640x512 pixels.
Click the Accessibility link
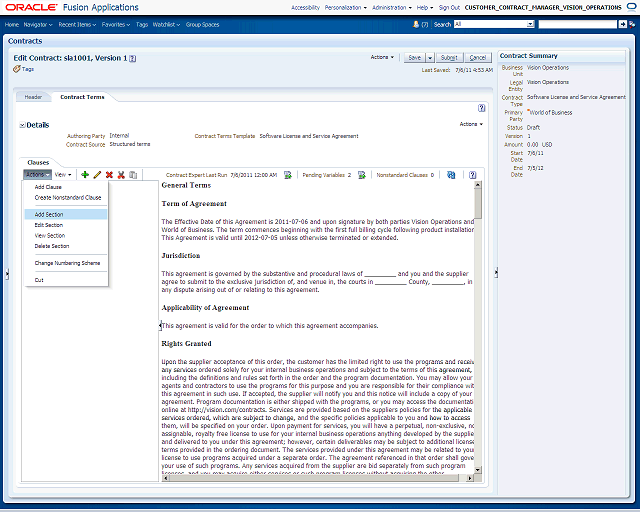pos(305,7)
